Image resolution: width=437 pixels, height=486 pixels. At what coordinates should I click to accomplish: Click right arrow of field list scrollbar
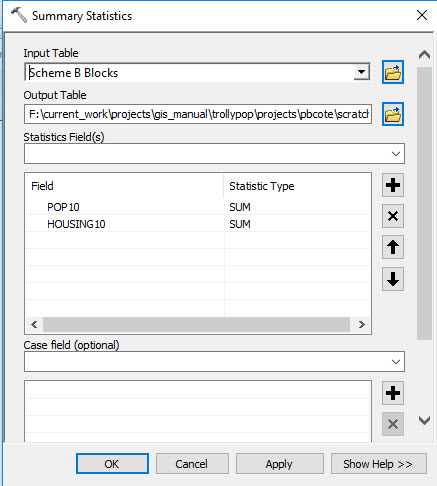(362, 324)
